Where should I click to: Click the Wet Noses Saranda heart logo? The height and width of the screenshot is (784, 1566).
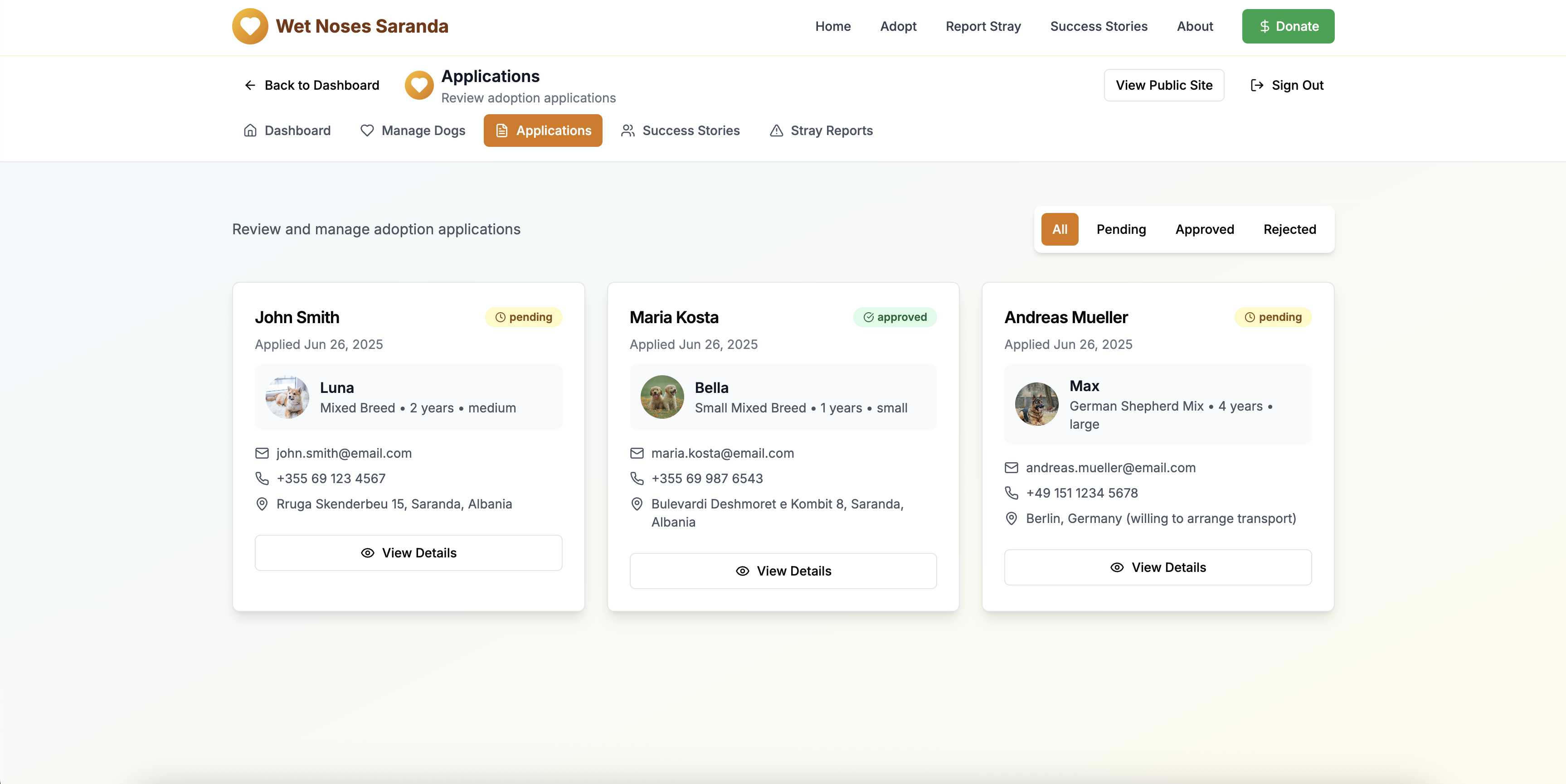point(250,26)
